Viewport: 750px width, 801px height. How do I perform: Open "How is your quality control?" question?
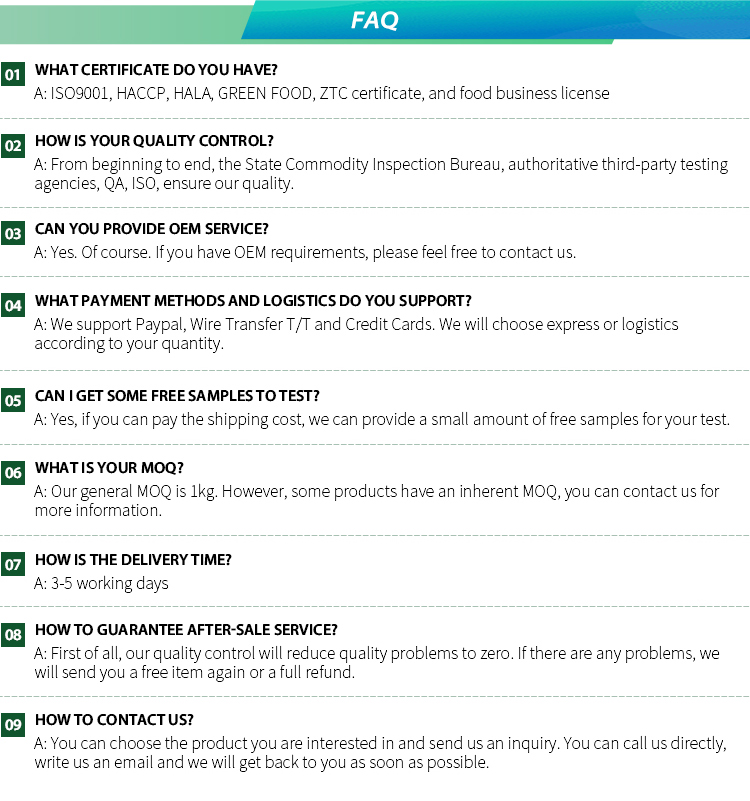click(x=154, y=141)
